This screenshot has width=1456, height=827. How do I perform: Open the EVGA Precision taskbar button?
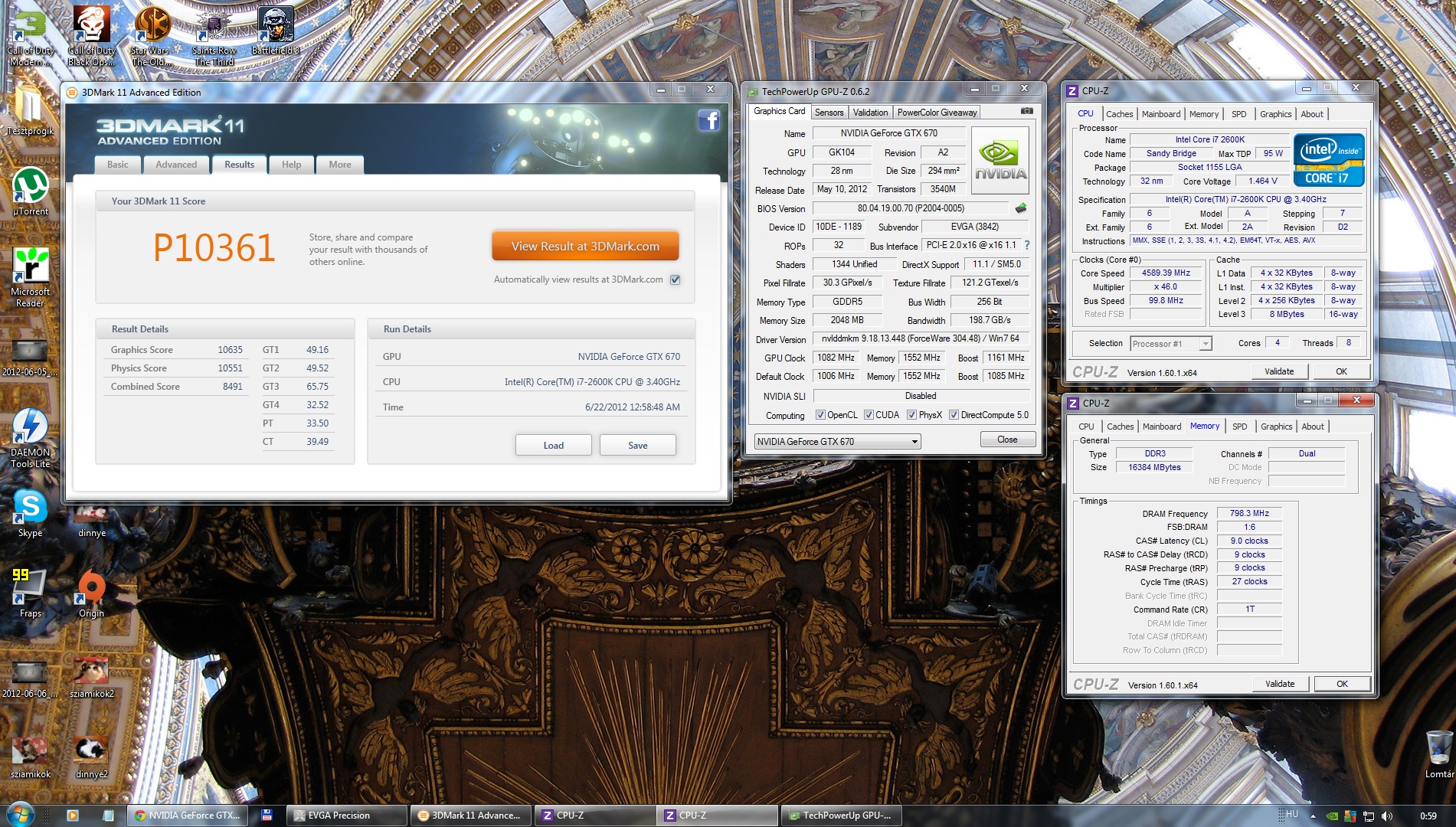point(347,816)
